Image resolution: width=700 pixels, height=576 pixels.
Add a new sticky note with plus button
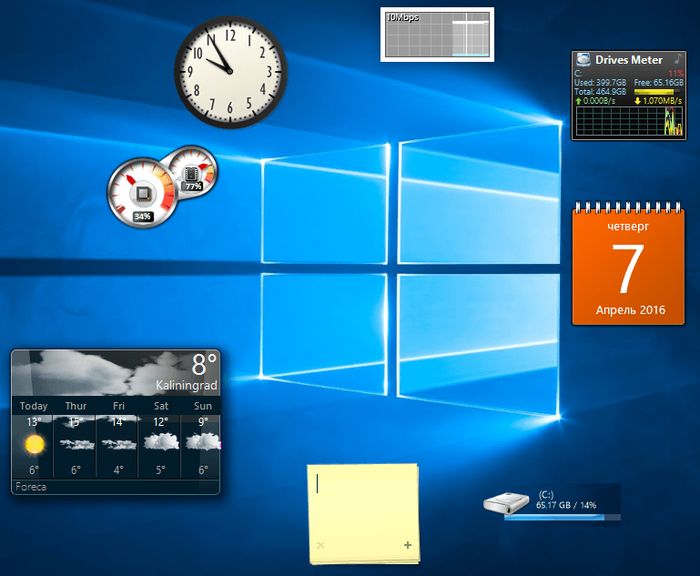[407, 545]
